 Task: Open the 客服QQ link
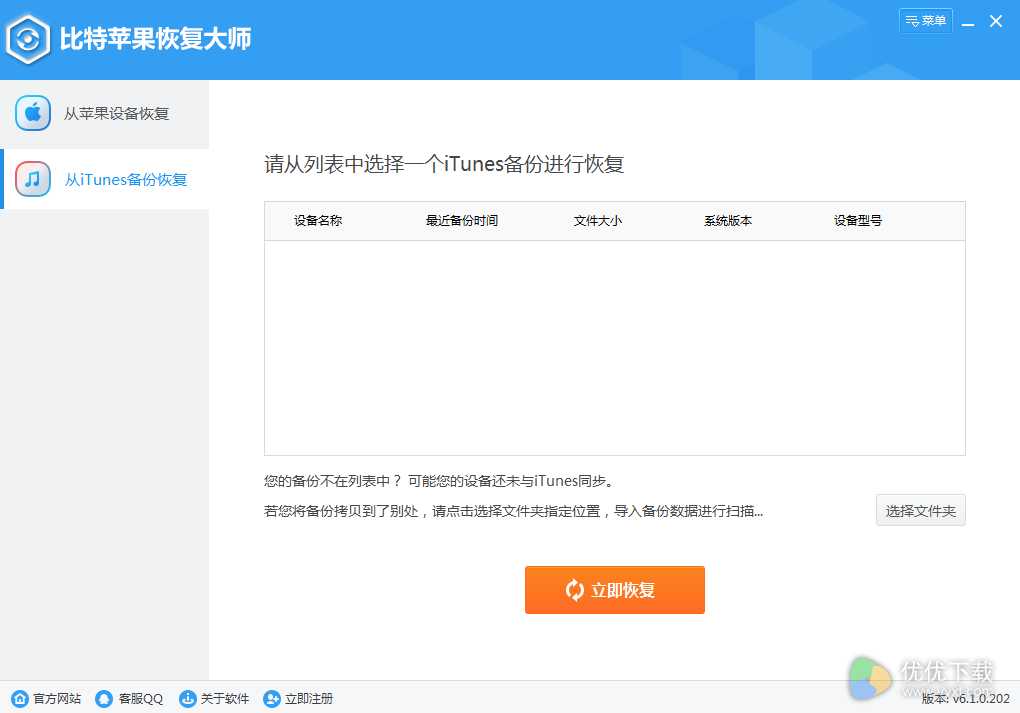141,699
